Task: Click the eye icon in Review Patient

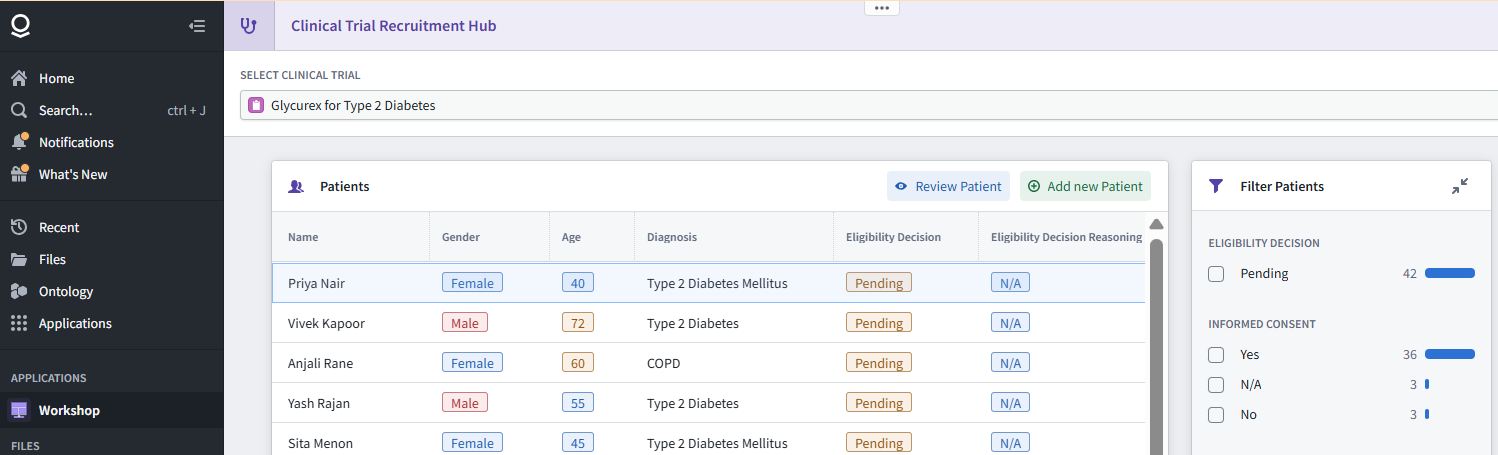Action: 901,186
